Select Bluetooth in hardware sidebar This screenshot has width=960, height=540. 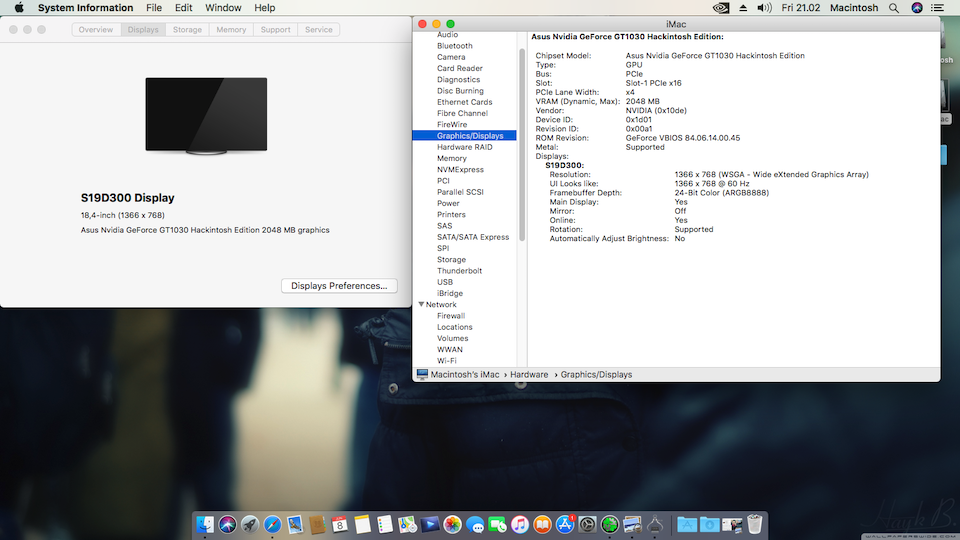[454, 46]
